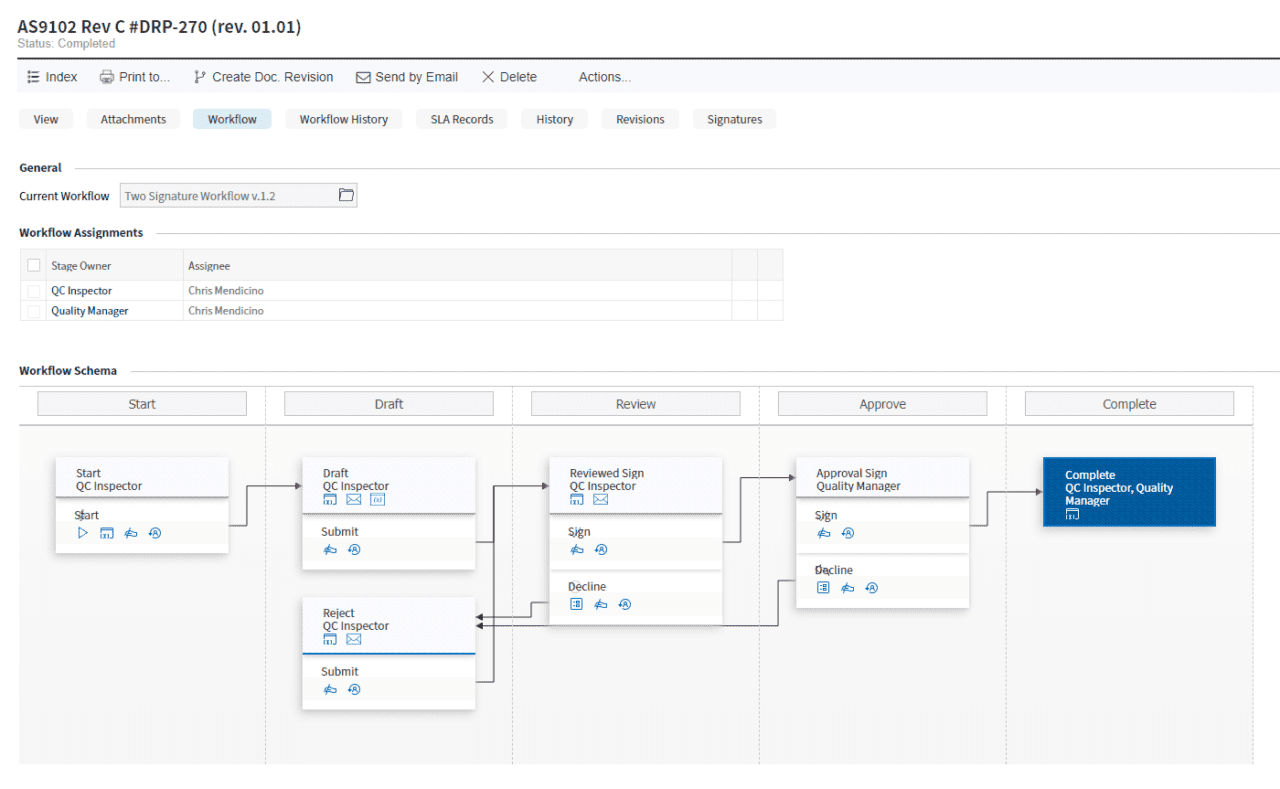Click the form icon under Decline in Approval Sign
This screenshot has height=789, width=1280.
[x=822, y=588]
